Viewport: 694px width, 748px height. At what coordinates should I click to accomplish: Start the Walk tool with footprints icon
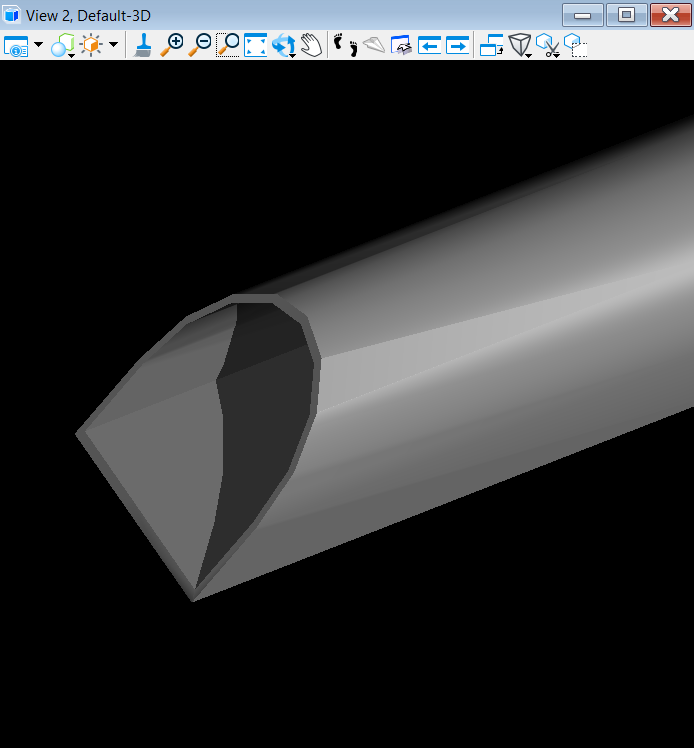pyautogui.click(x=345, y=45)
